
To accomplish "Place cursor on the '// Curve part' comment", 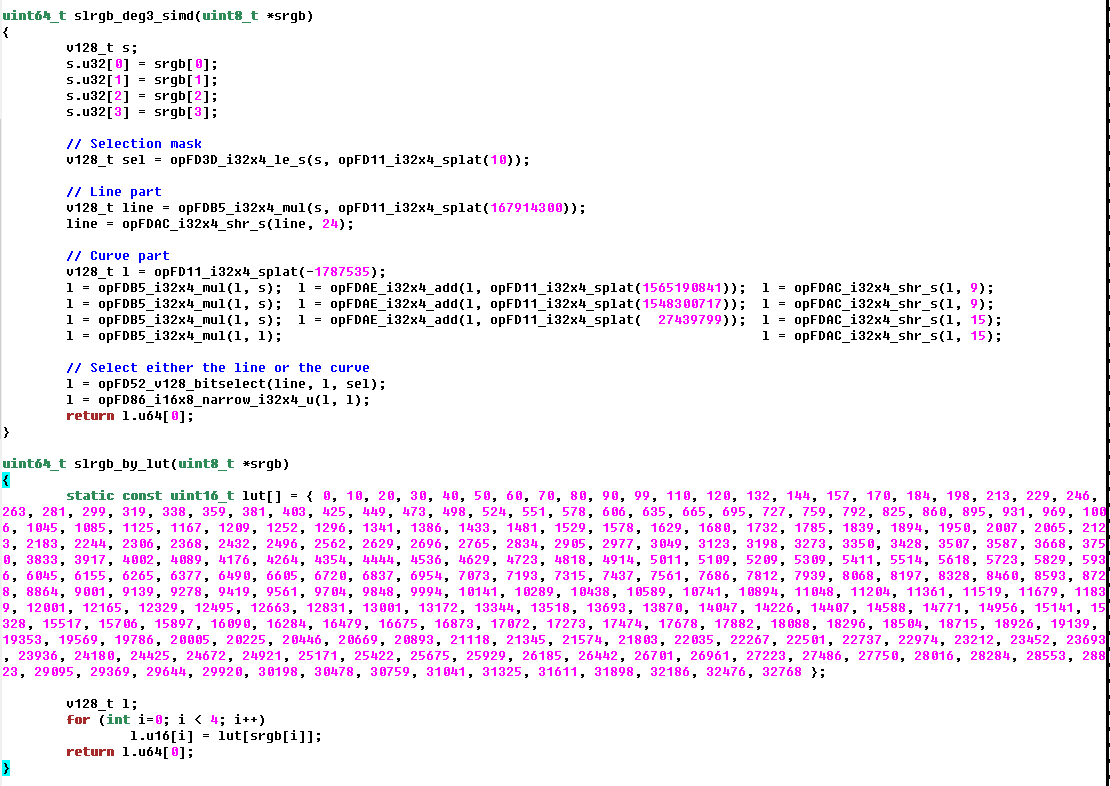I will tap(118, 256).
